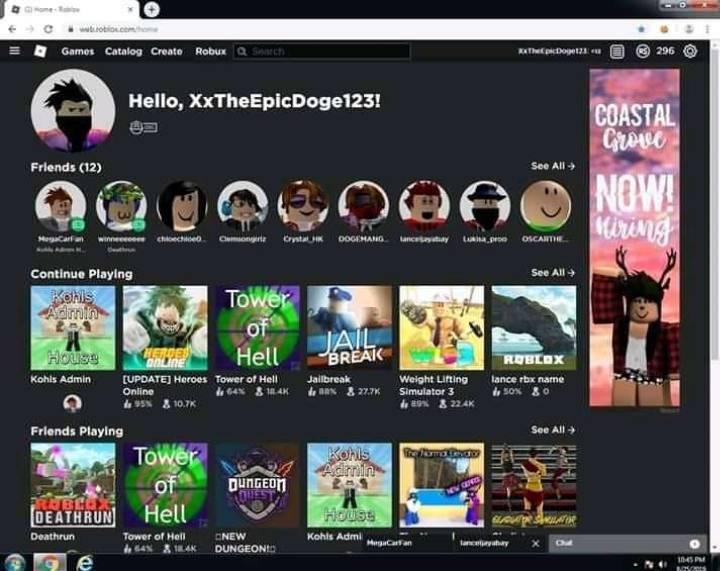Click the taskbar volume icon

click(663, 564)
